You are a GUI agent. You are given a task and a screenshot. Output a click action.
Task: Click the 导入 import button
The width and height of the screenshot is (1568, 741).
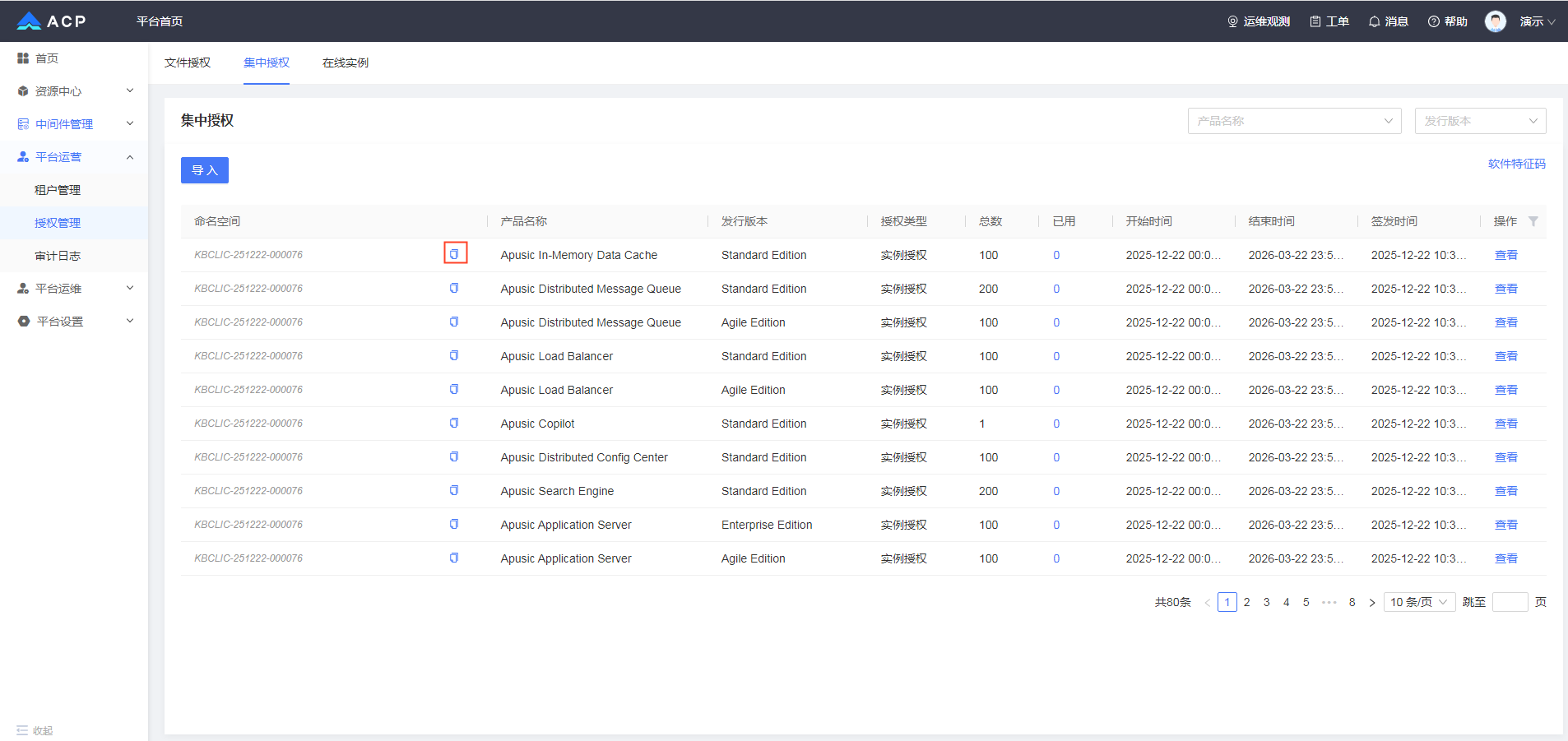[205, 170]
